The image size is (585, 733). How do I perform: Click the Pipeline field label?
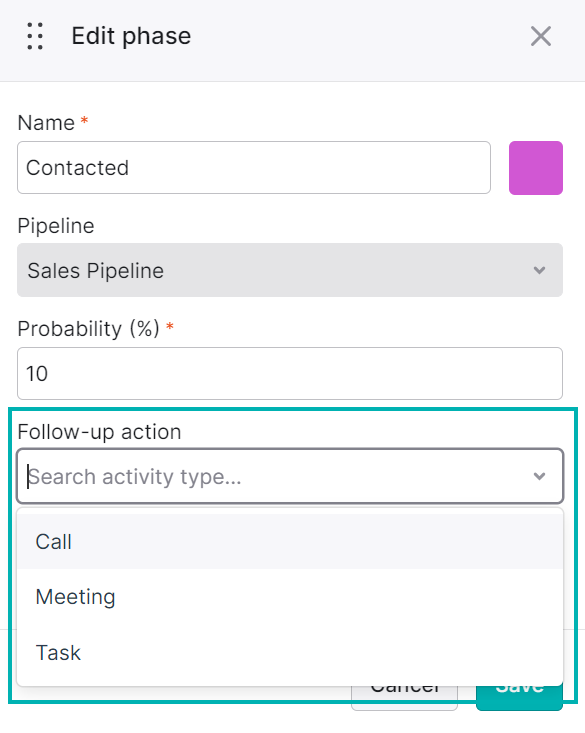[56, 226]
